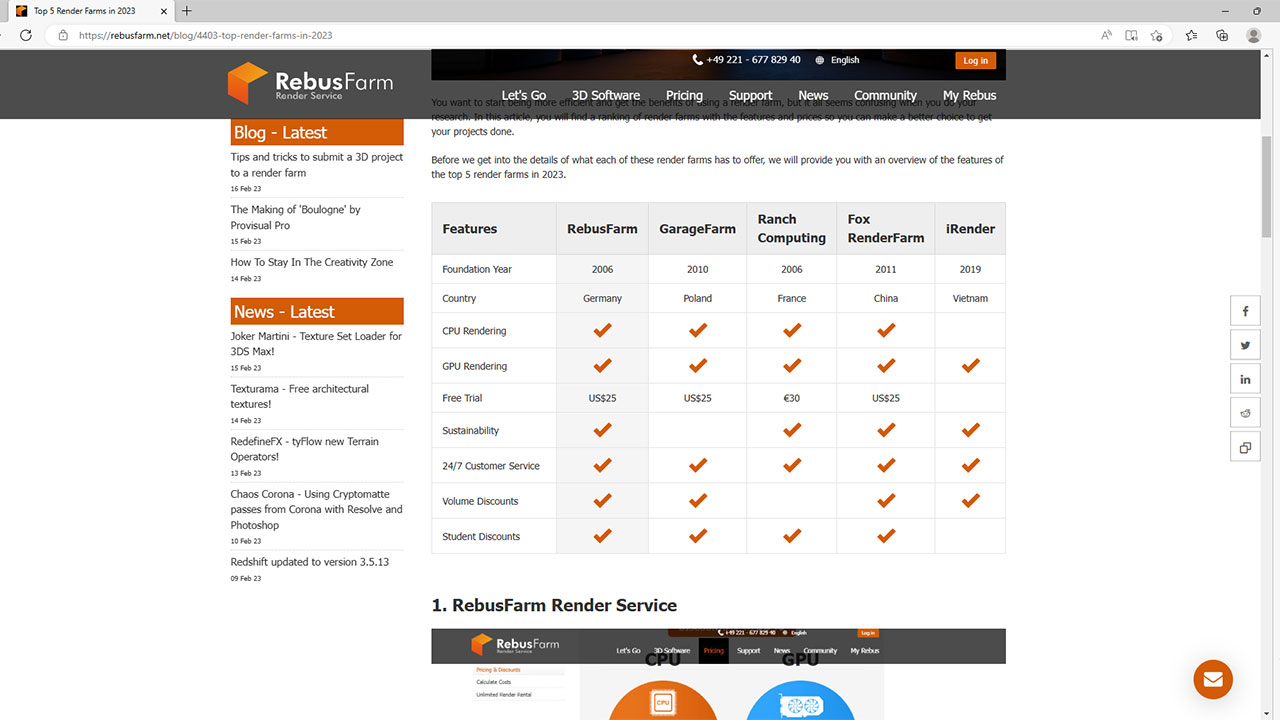Click the phone icon beside +49 number

click(x=697, y=60)
